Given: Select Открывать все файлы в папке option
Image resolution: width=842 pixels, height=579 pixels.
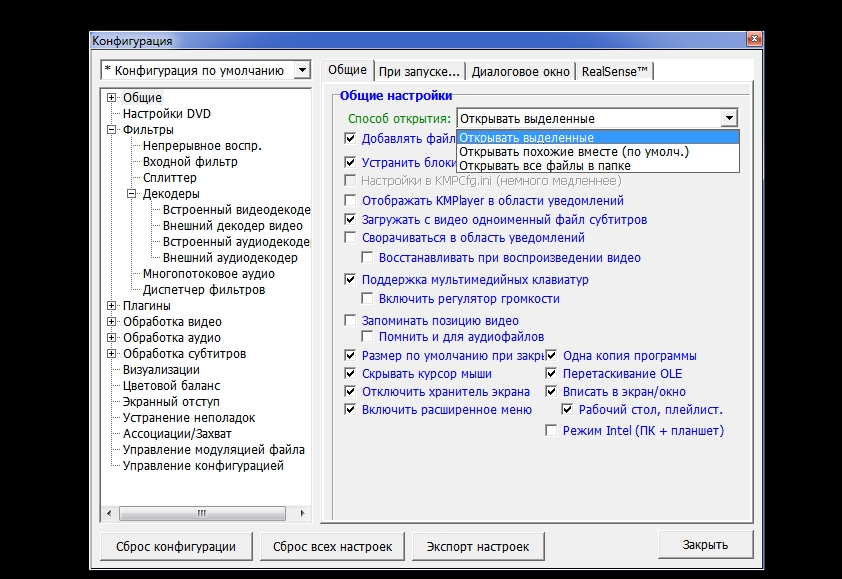Looking at the screenshot, I should 545,165.
